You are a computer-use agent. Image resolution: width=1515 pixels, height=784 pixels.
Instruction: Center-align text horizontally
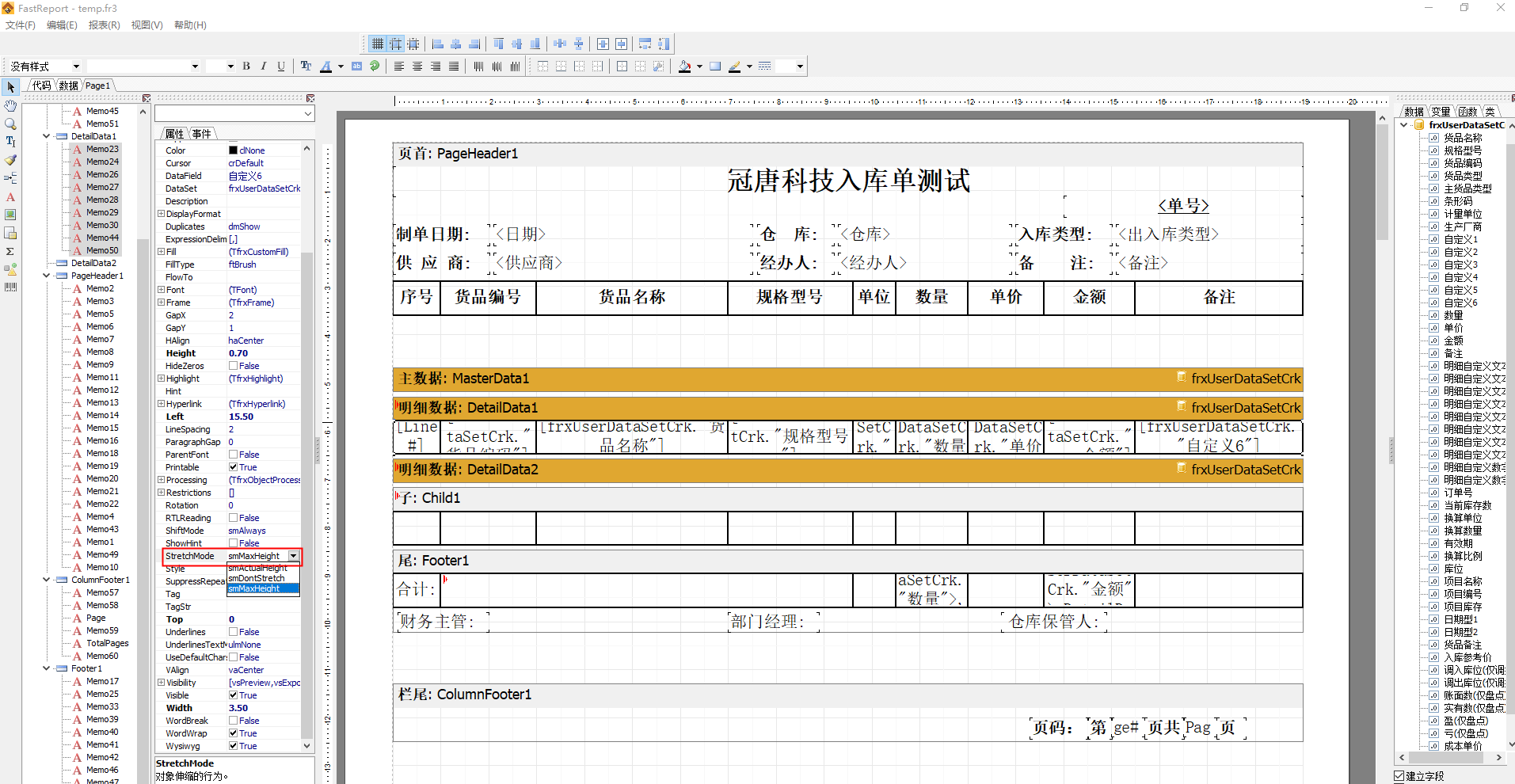click(417, 67)
